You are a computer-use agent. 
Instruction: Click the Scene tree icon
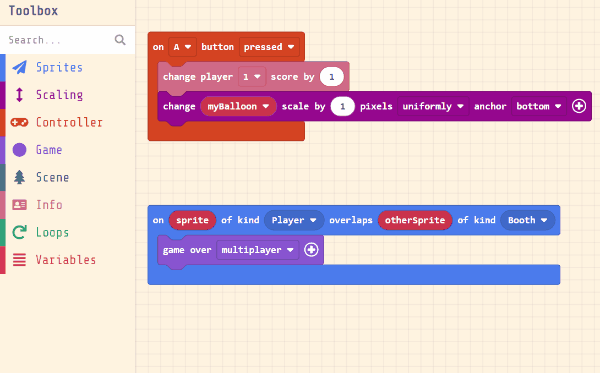click(20, 177)
